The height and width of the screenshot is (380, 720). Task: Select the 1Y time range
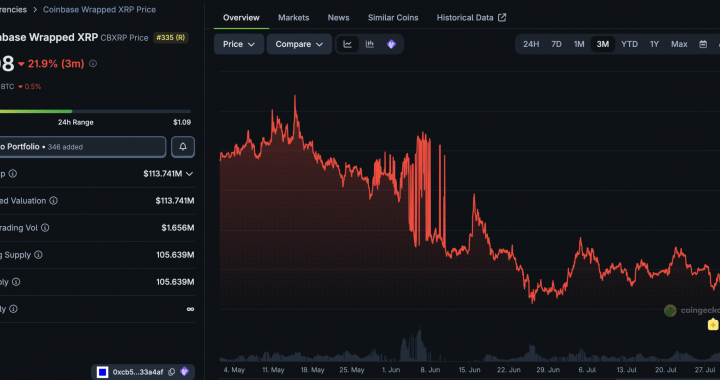point(654,44)
